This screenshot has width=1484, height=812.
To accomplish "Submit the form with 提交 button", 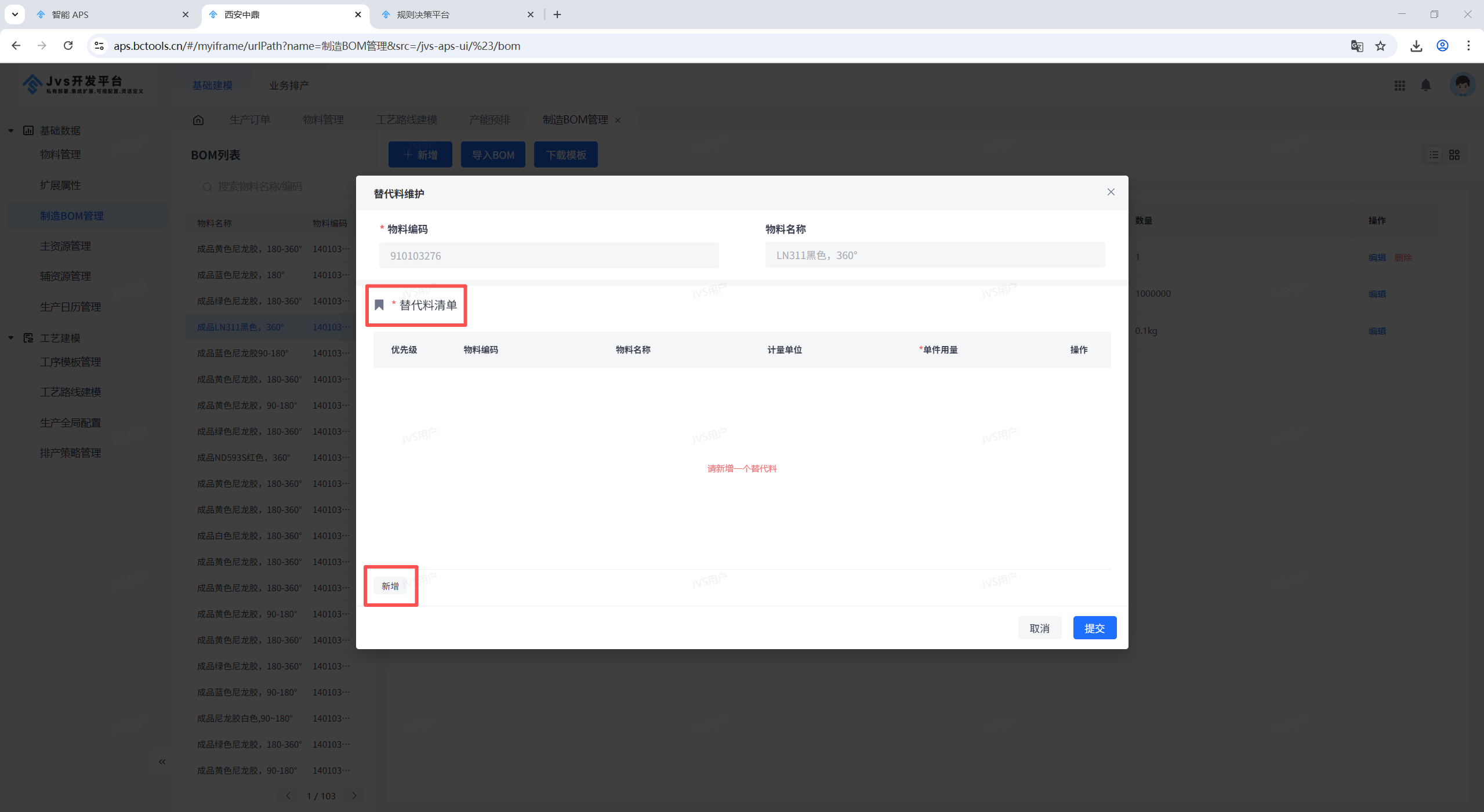I will coord(1094,628).
